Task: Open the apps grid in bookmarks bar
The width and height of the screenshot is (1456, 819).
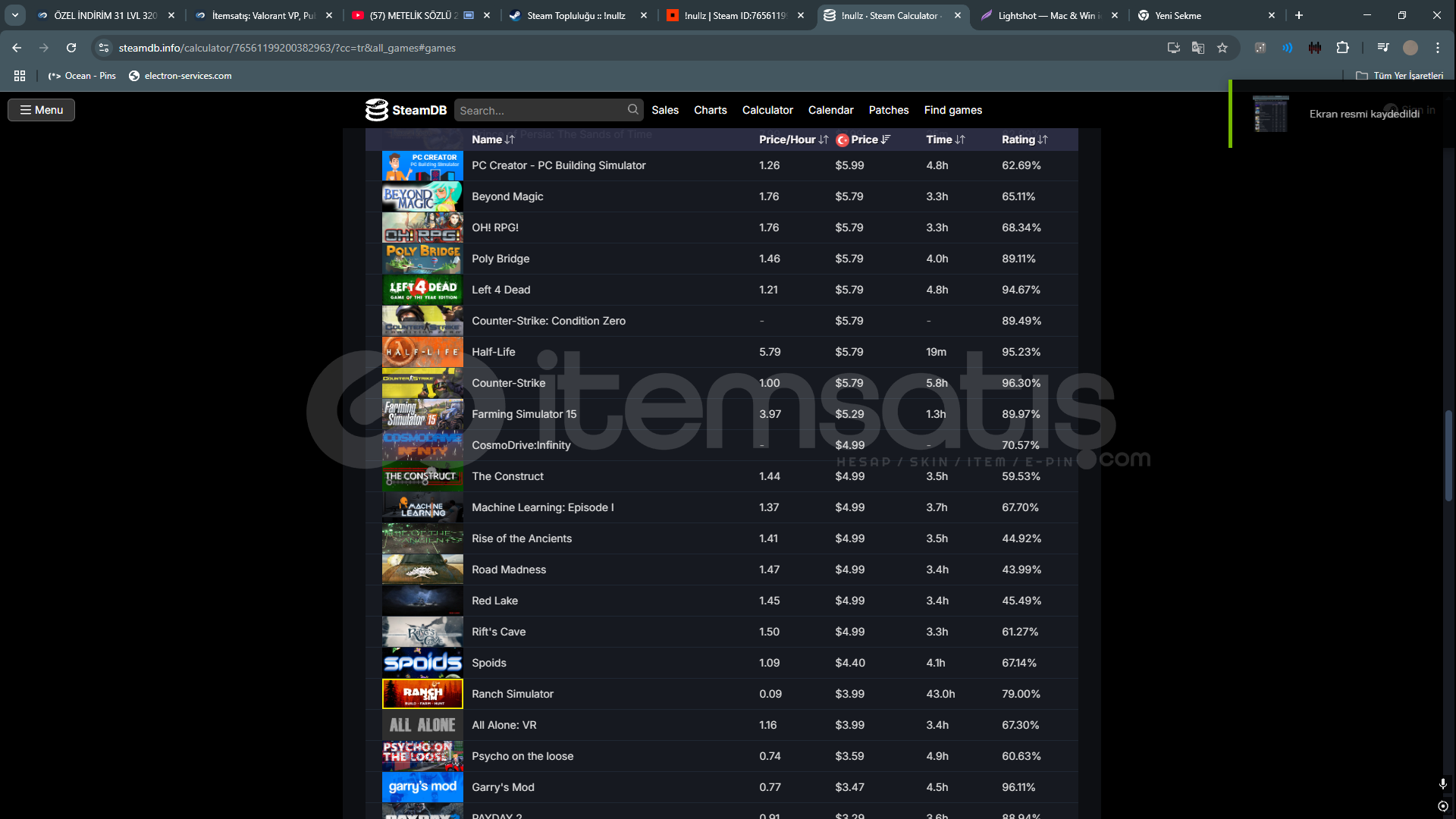Action: 20,76
